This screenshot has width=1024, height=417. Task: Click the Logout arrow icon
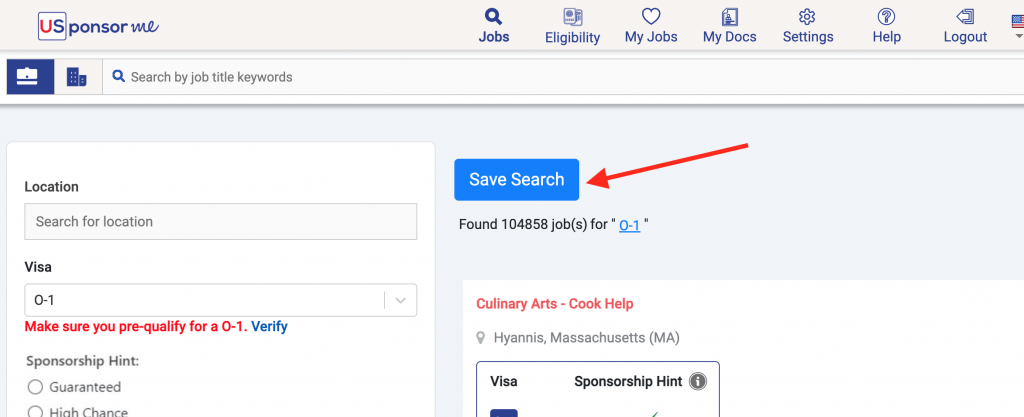click(965, 16)
